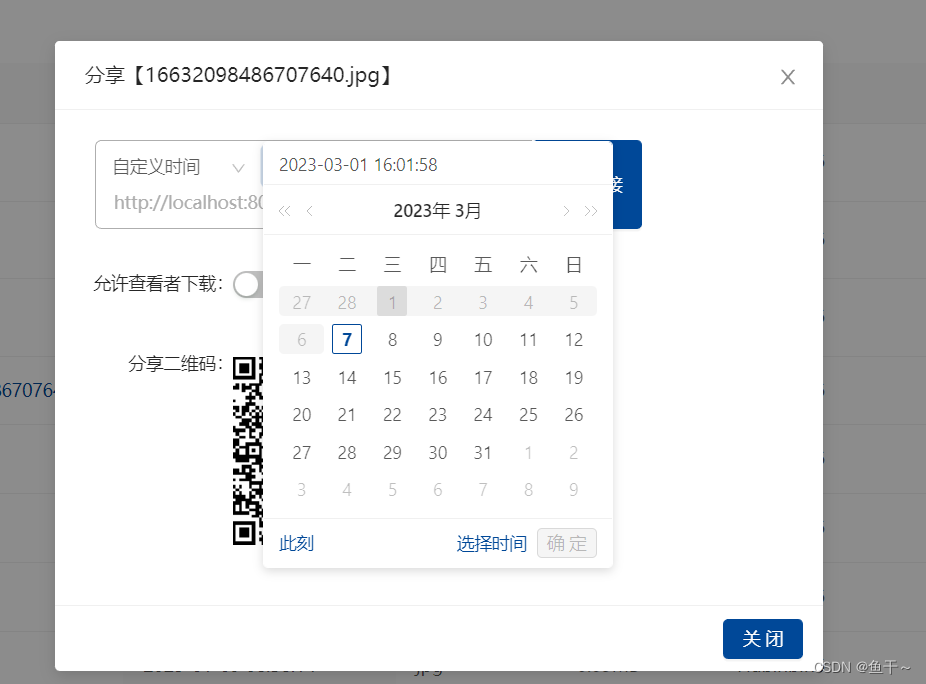Toggle the 允许查看者下载 switch
Viewport: 926px width, 684px height.
coord(247,285)
